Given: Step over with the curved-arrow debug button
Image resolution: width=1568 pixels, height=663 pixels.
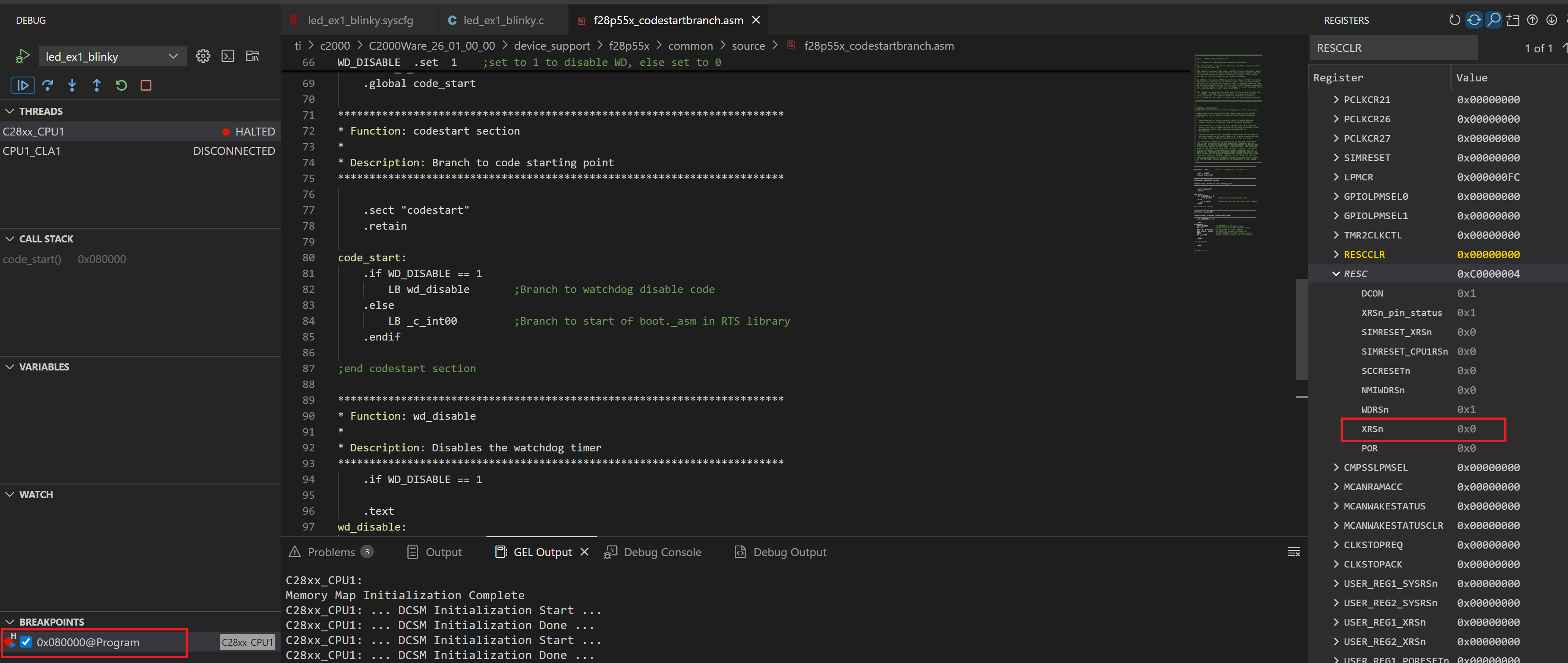Looking at the screenshot, I should tap(48, 85).
